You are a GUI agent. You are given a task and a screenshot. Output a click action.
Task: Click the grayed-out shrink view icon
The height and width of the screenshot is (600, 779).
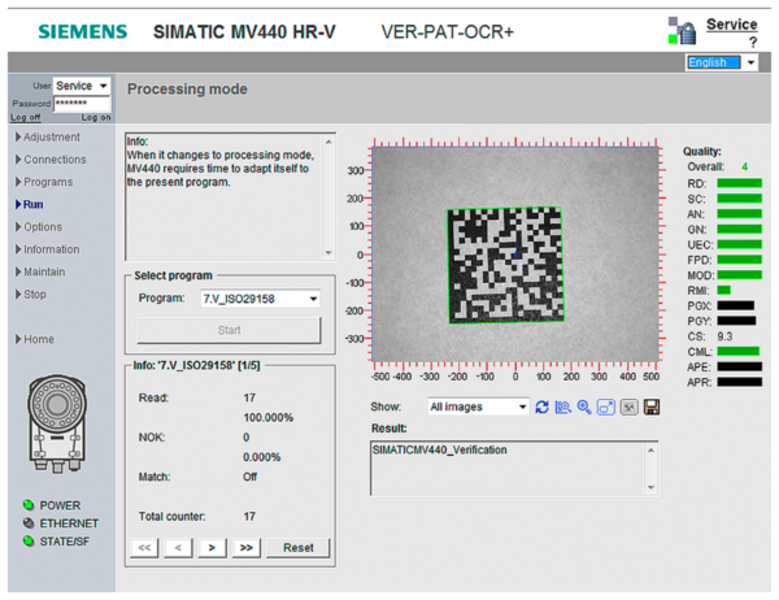click(x=629, y=407)
